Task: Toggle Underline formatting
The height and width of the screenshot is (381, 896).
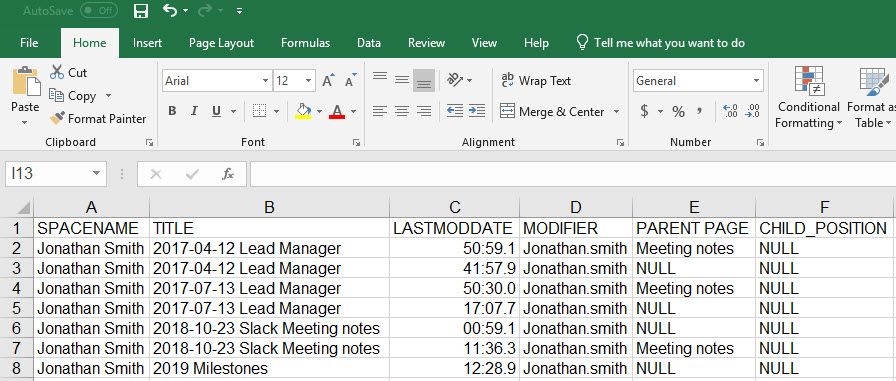Action: pyautogui.click(x=216, y=111)
